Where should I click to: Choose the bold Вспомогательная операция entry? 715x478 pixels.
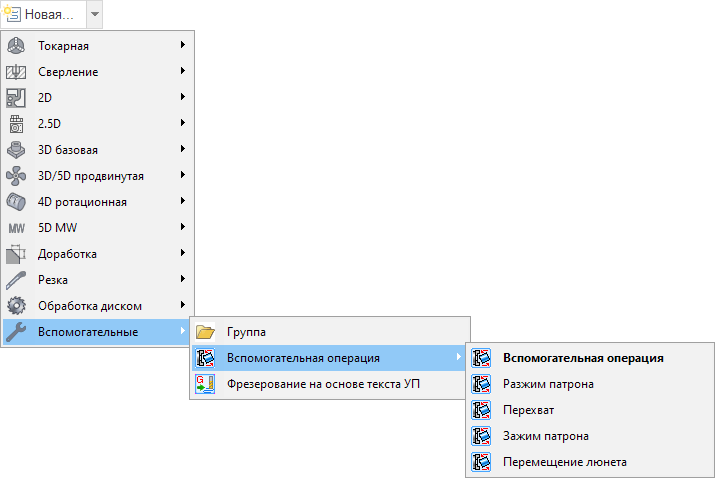pos(583,358)
